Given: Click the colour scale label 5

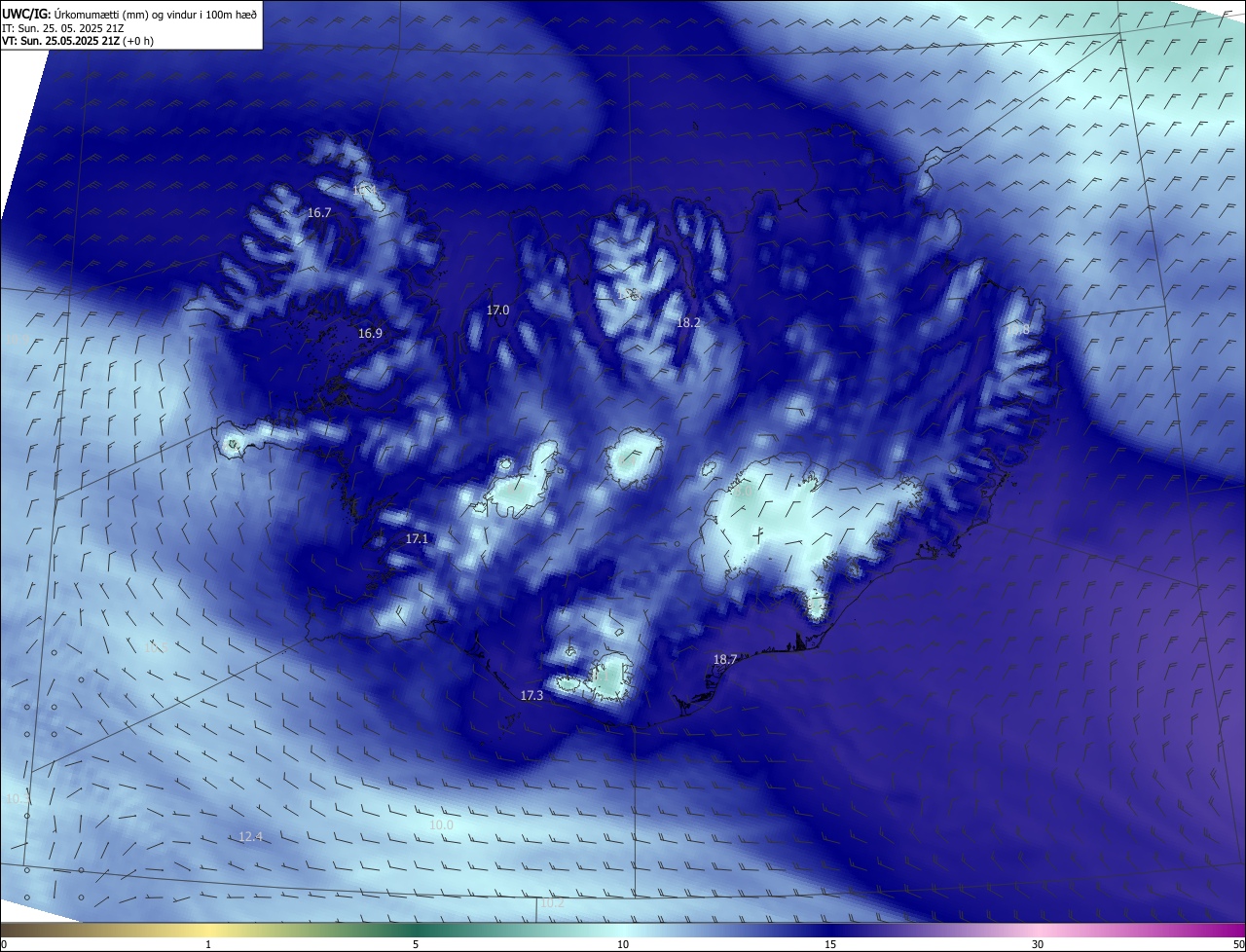Looking at the screenshot, I should point(416,944).
